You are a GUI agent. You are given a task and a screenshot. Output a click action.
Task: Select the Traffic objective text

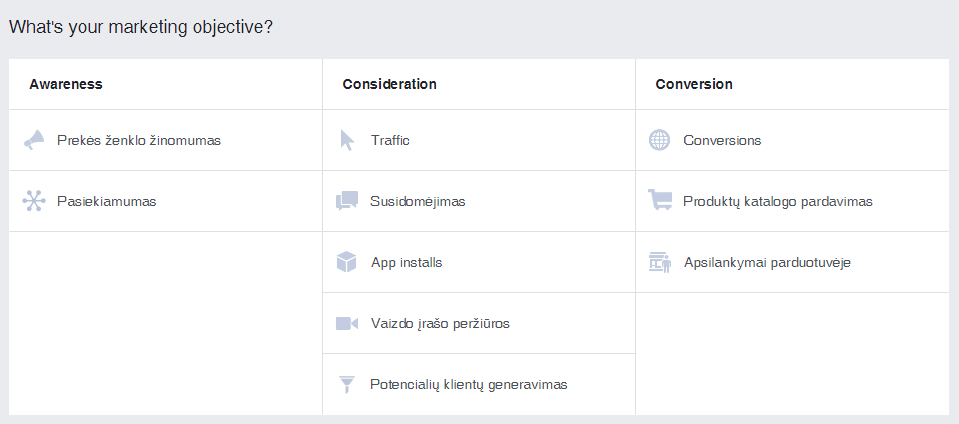coord(390,140)
